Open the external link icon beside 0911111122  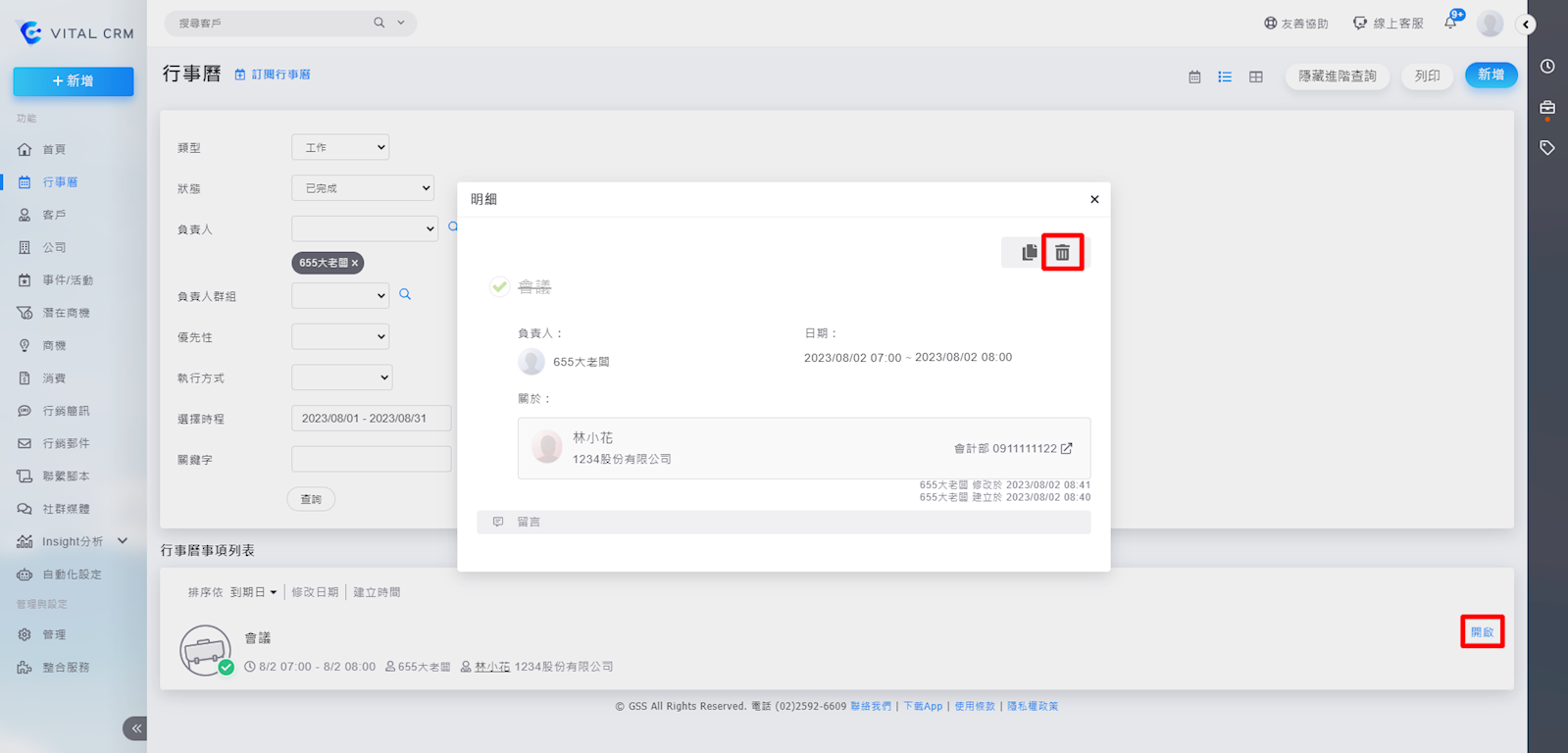1067,448
